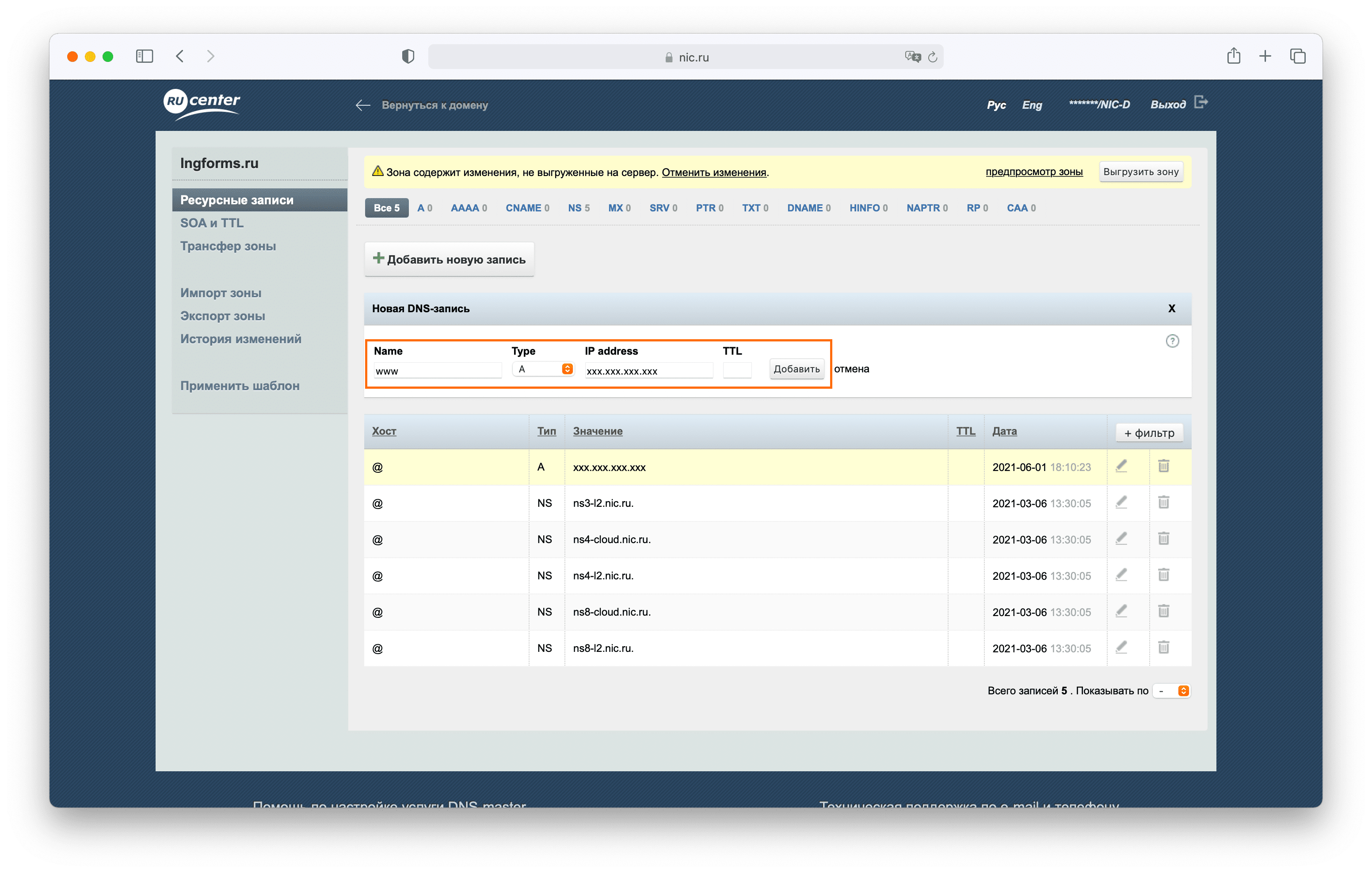Expand the MX filter tab
Image resolution: width=1372 pixels, height=873 pixels.
pyautogui.click(x=618, y=208)
